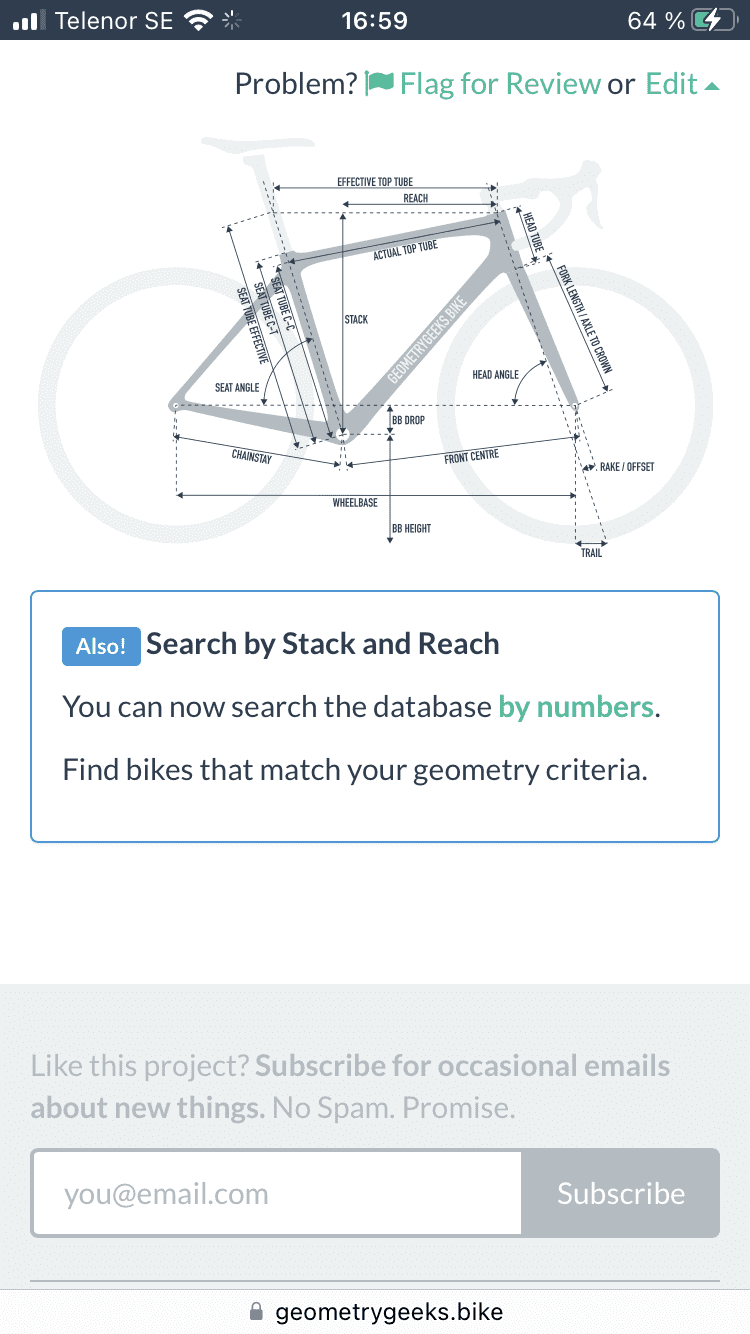
Task: Open the Edit menu
Action: pos(671,84)
